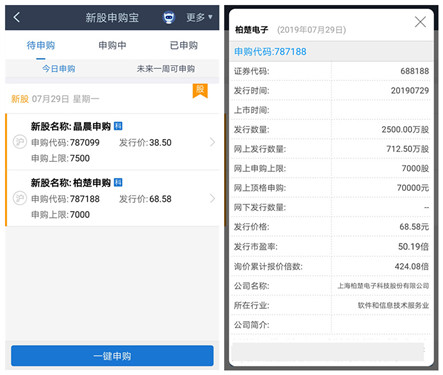The image size is (443, 375).
Task: Click the 上市时间 label
Action: click(251, 110)
